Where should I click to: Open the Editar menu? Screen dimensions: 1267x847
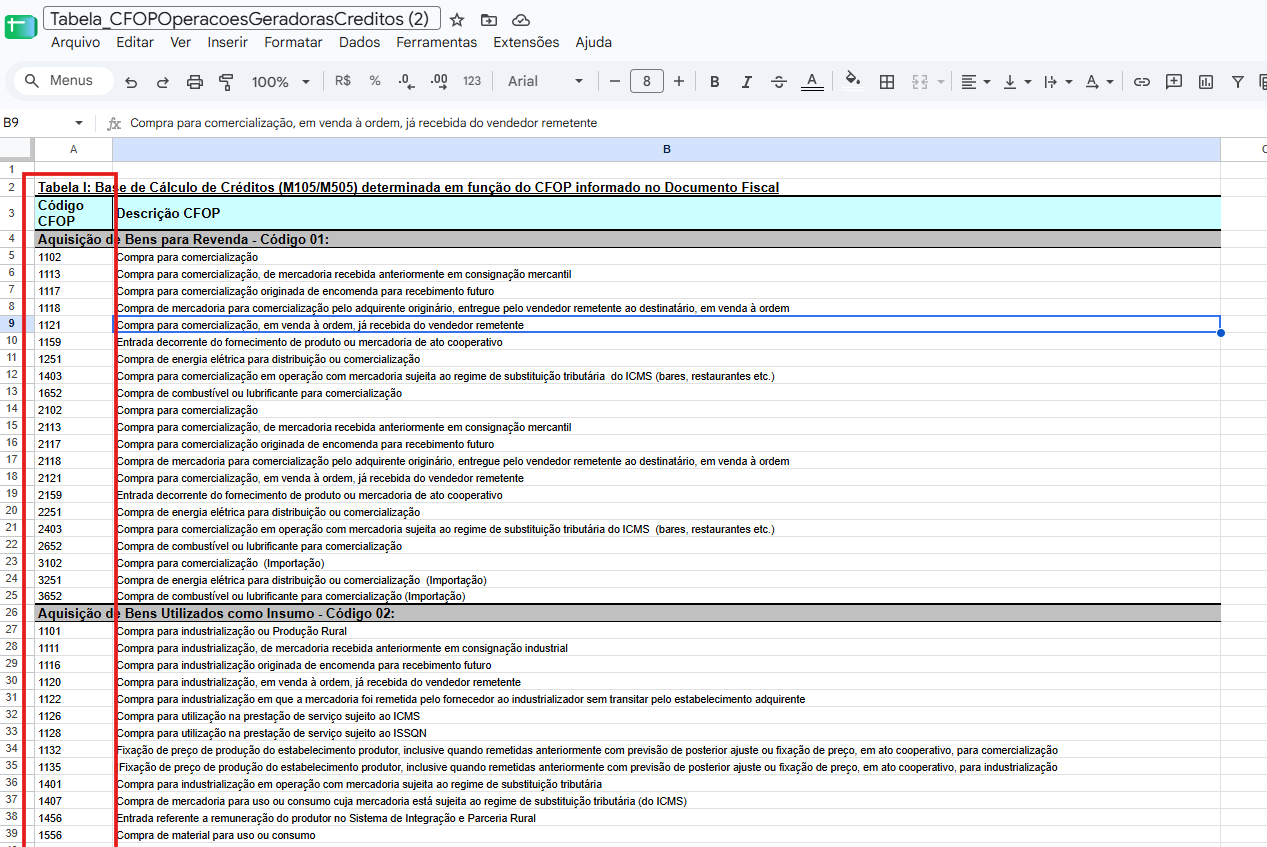point(135,42)
